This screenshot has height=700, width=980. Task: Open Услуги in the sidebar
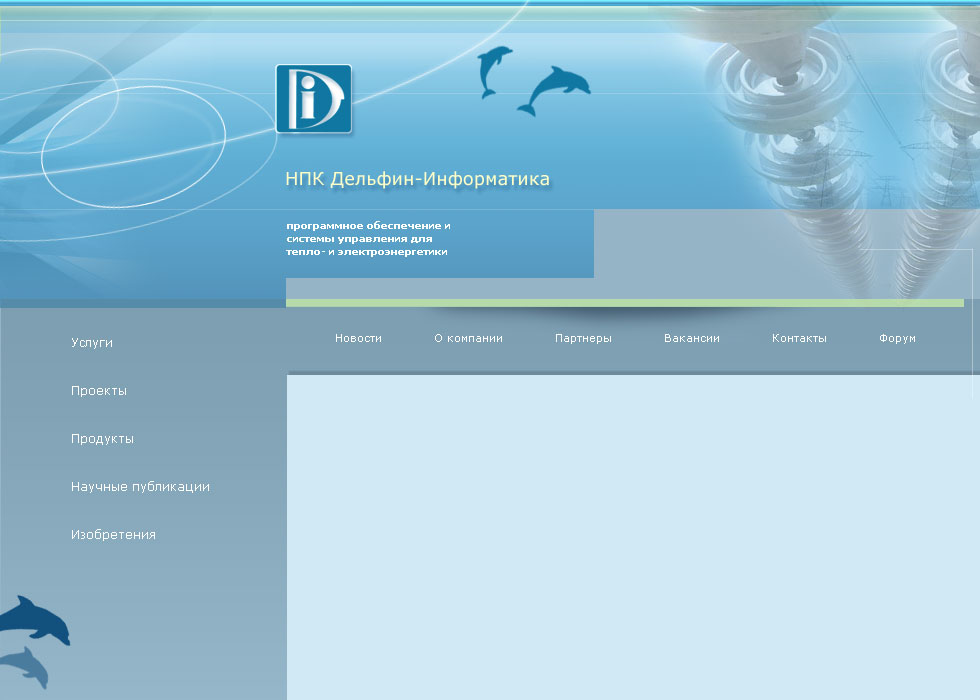[92, 342]
